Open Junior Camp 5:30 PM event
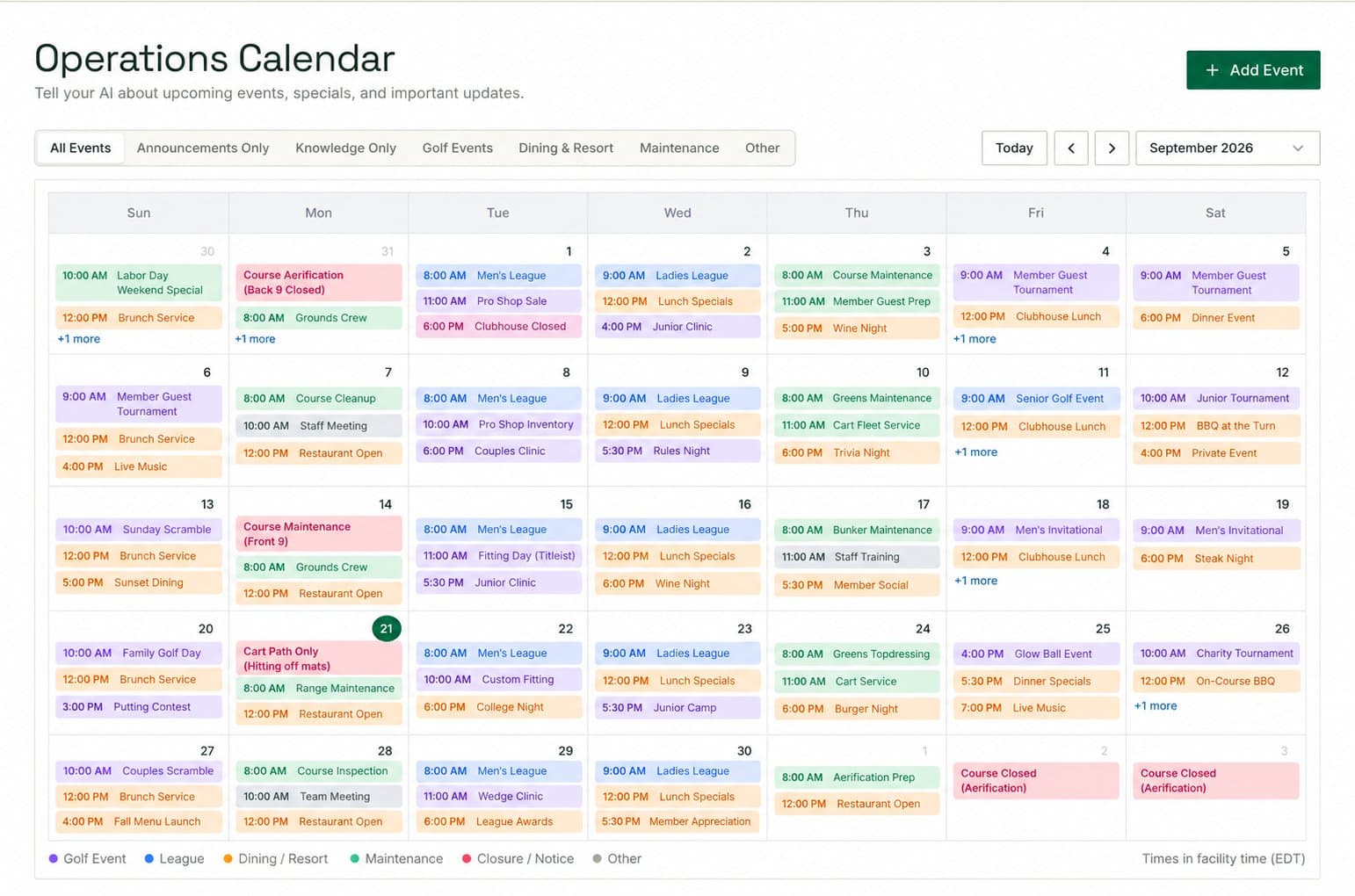Viewport: 1355px width, 896px height. tap(677, 708)
